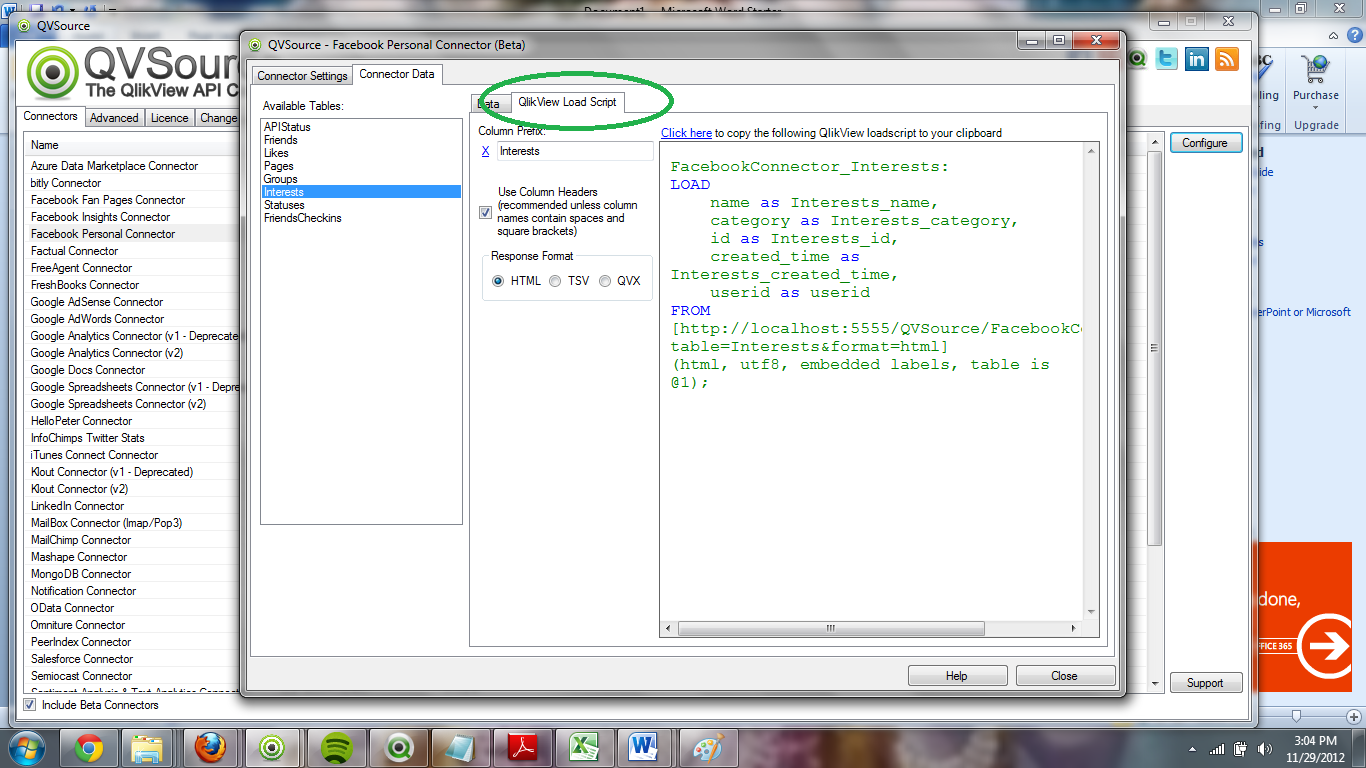Open the Twitter icon in QVSource header
The width and height of the screenshot is (1366, 768).
coord(1166,59)
